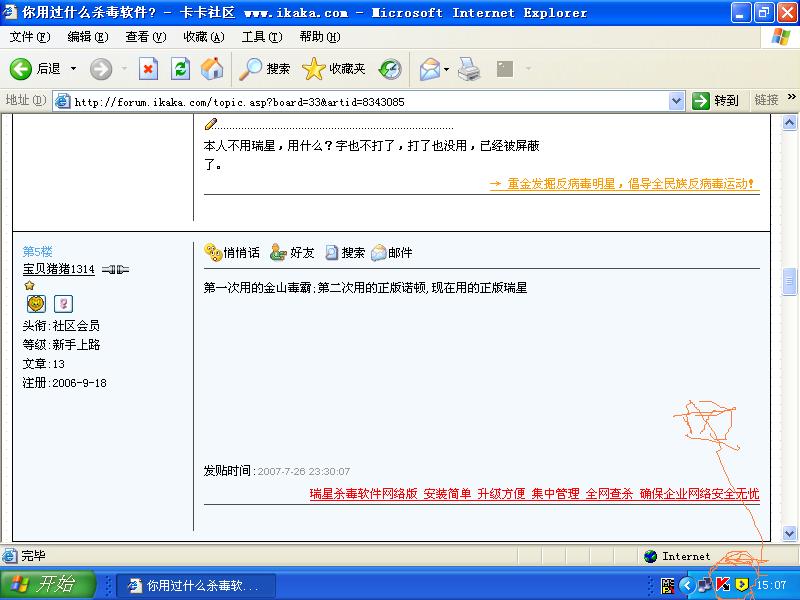Open user profile 宝贝猪猪1314

tap(58, 269)
